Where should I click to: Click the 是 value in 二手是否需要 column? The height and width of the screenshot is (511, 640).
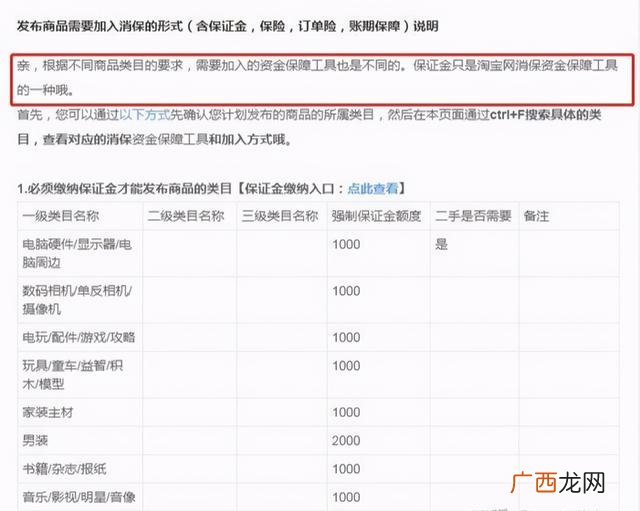[x=441, y=244]
